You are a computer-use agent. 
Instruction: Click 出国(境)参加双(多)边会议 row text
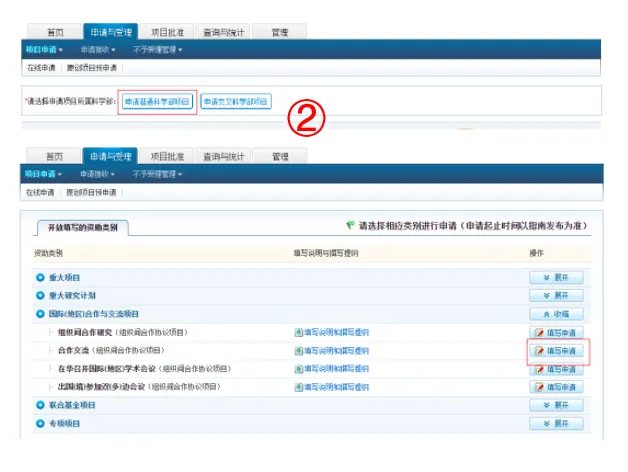pyautogui.click(x=139, y=387)
